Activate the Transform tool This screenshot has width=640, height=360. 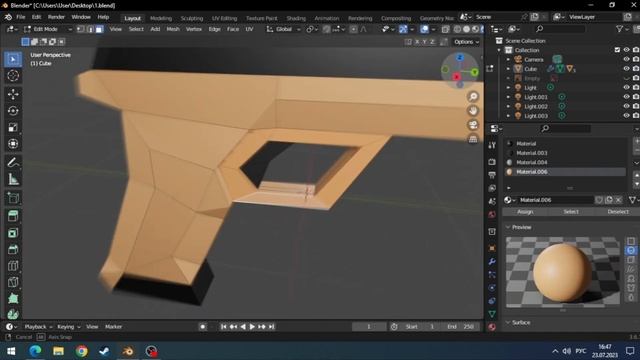click(x=13, y=144)
